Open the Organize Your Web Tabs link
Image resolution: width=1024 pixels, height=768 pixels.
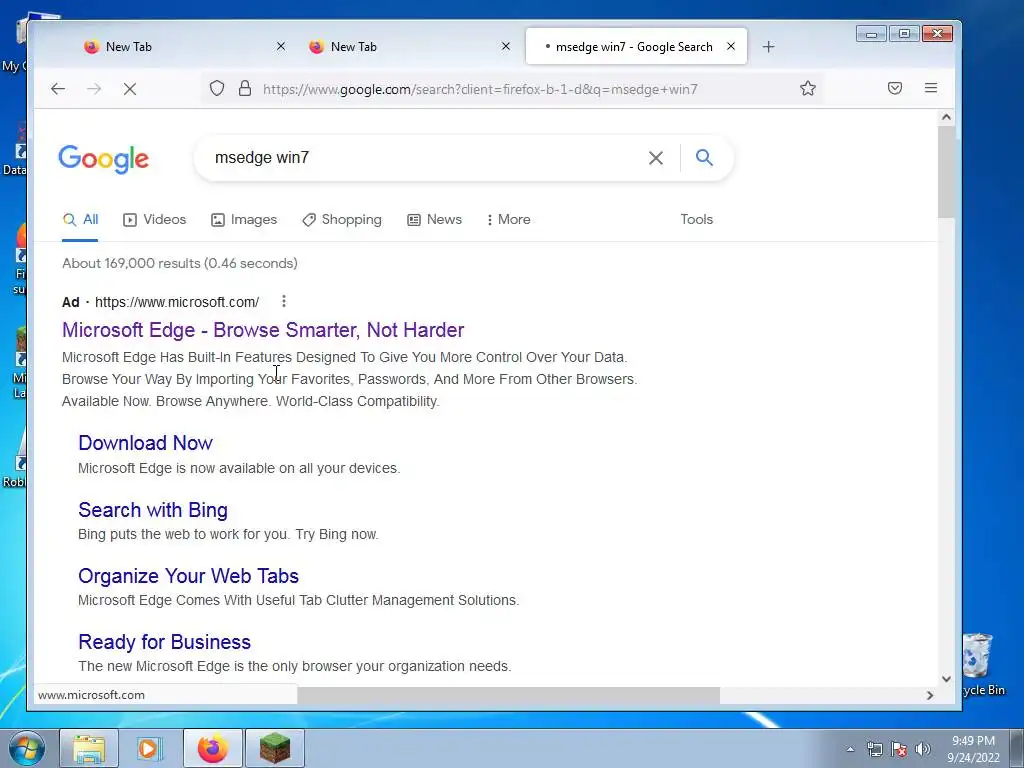click(x=189, y=575)
